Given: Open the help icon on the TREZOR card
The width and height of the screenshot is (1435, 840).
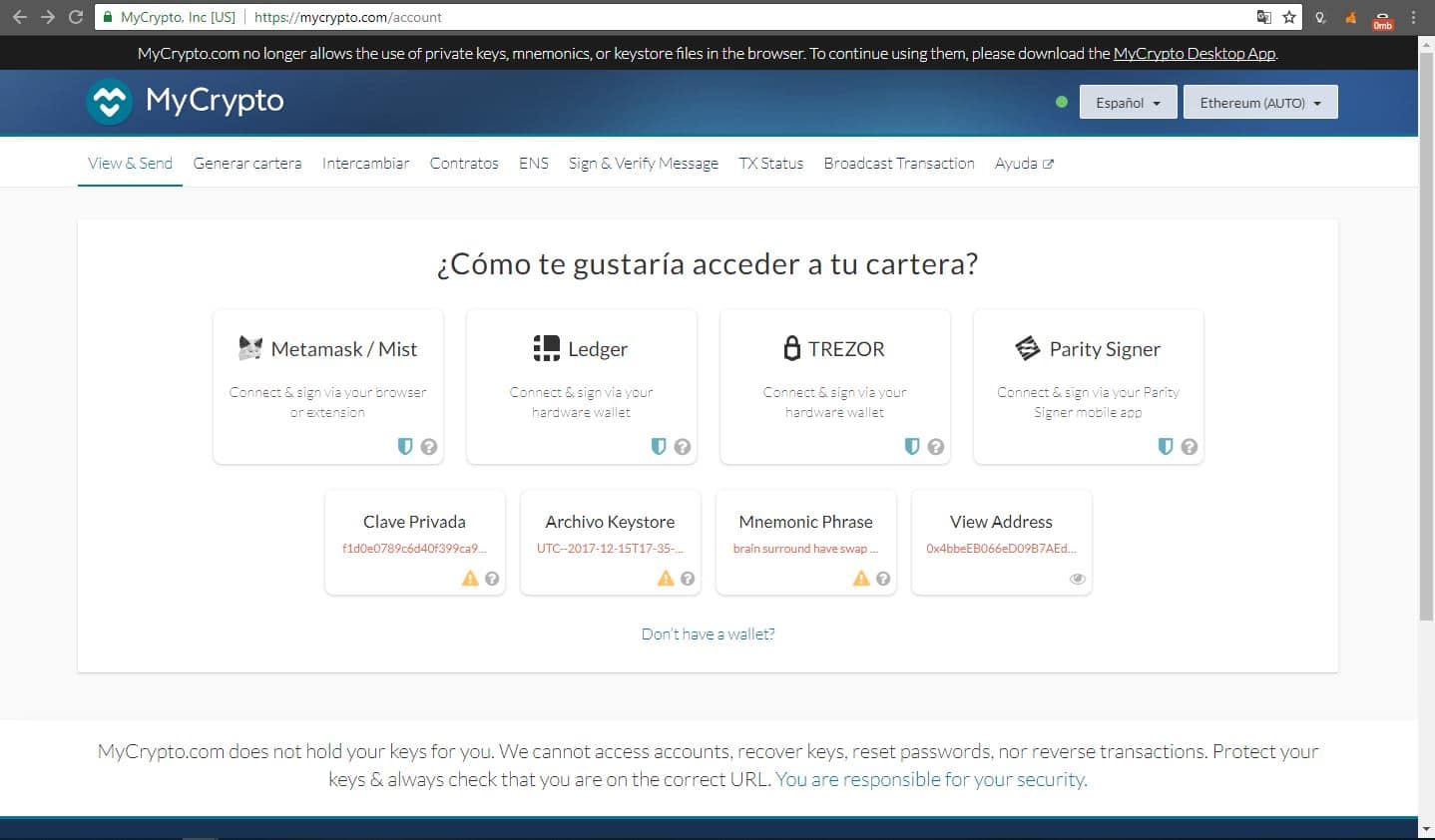Looking at the screenshot, I should tap(936, 447).
